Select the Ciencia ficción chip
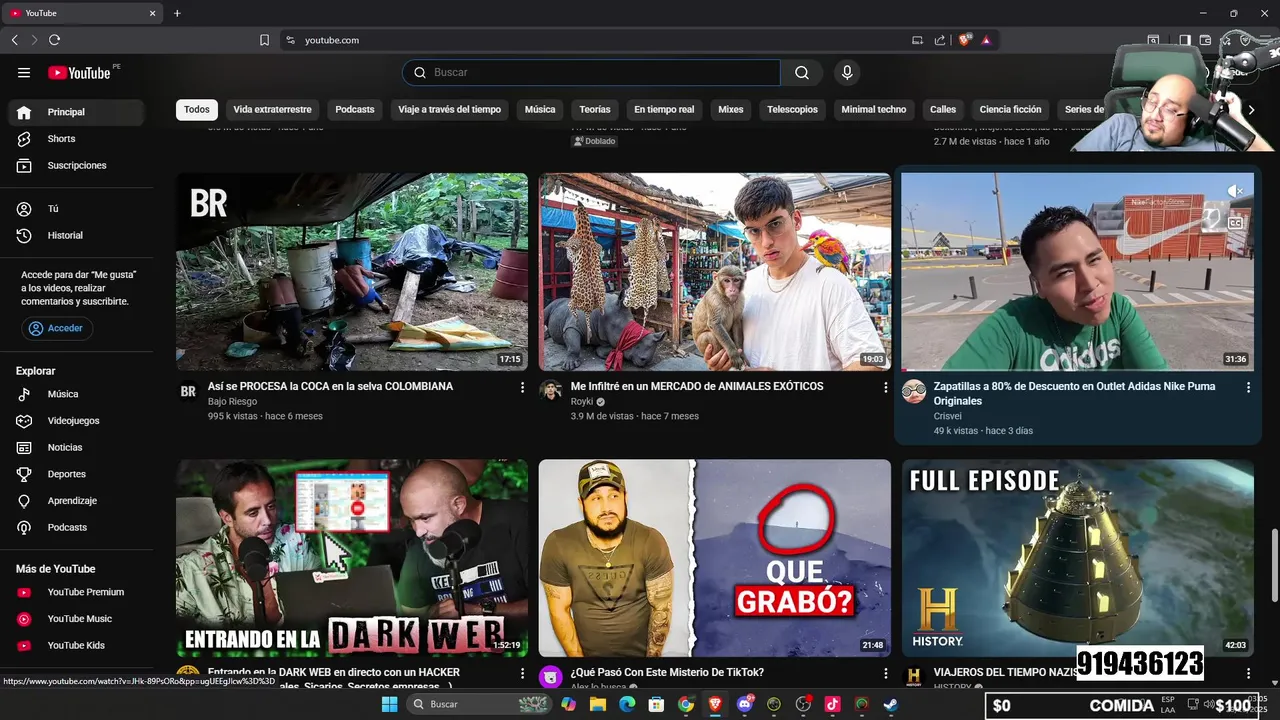 [x=1010, y=110]
